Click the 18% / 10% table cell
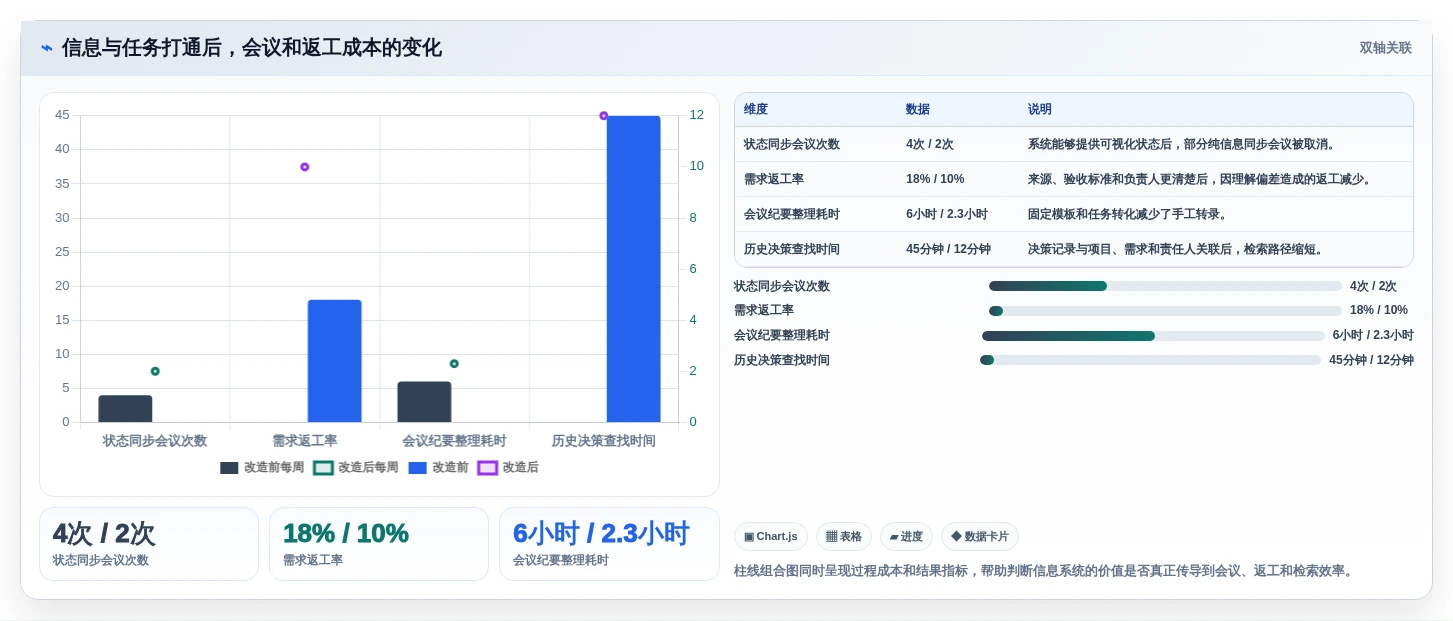Viewport: 1453px width, 621px height. click(x=935, y=179)
